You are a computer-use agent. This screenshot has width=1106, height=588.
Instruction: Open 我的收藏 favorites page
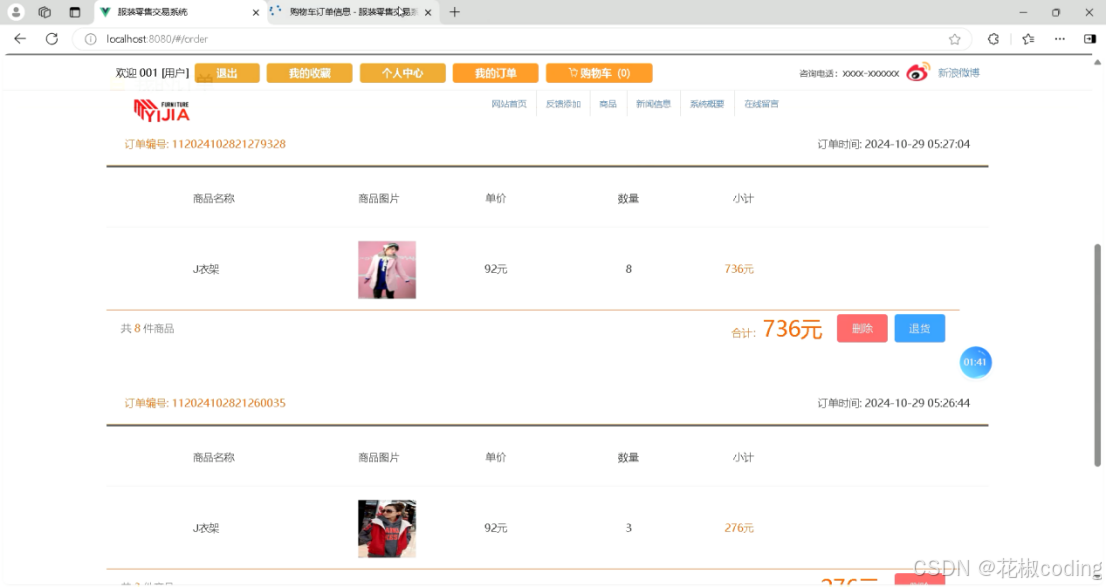pyautogui.click(x=310, y=73)
